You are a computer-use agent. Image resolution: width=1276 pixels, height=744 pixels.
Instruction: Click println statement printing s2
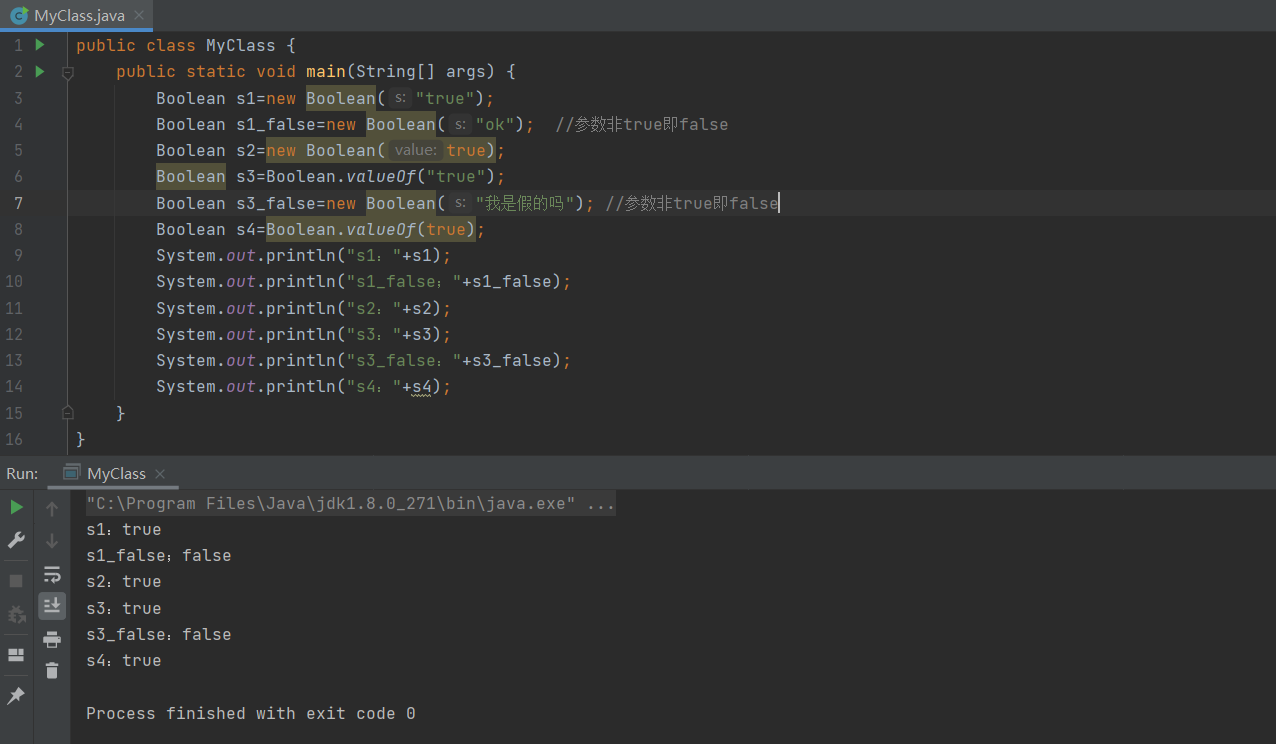[304, 308]
